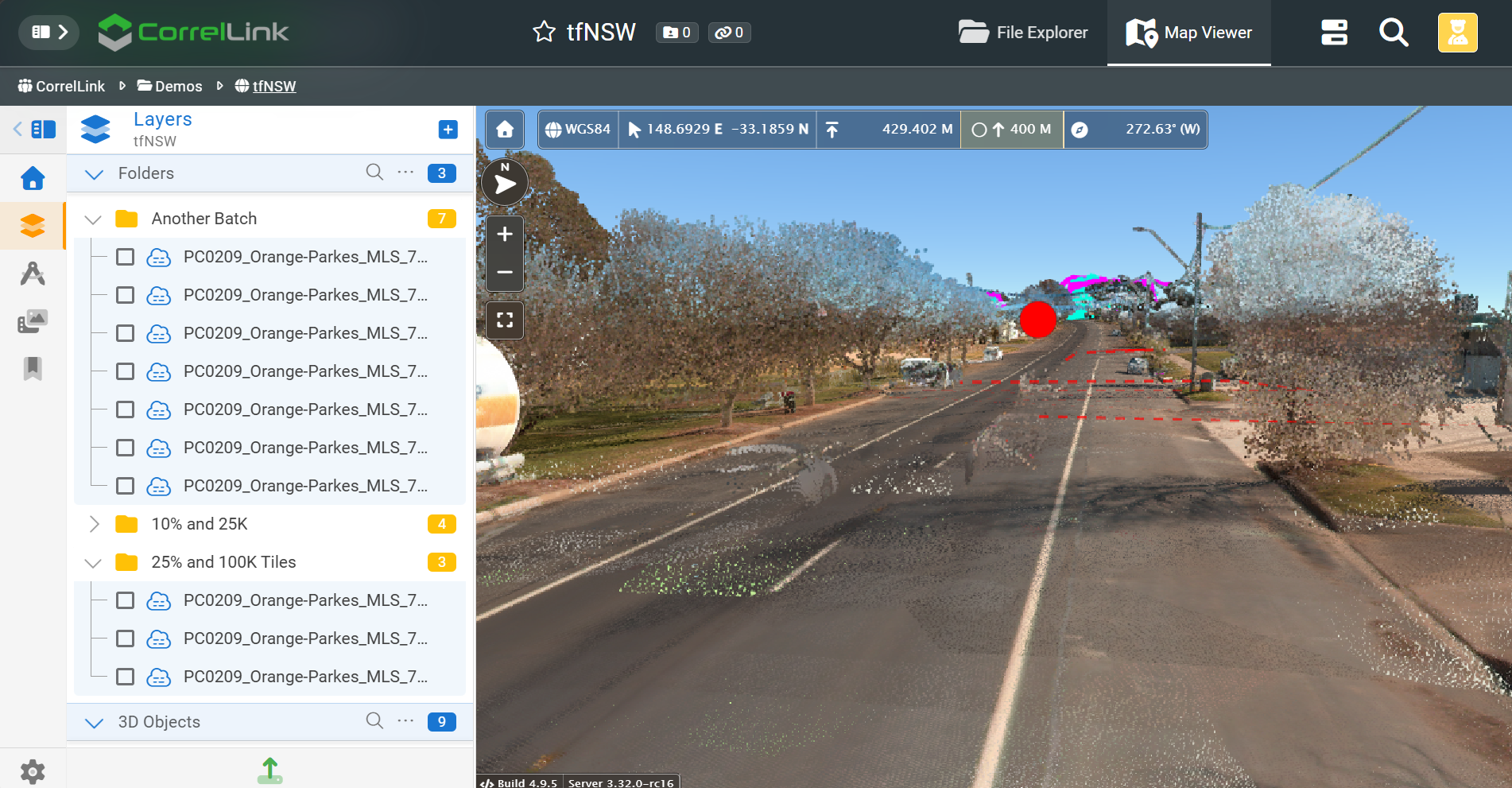Image resolution: width=1512 pixels, height=788 pixels.
Task: Collapse the 3D Objects section
Action: click(94, 722)
